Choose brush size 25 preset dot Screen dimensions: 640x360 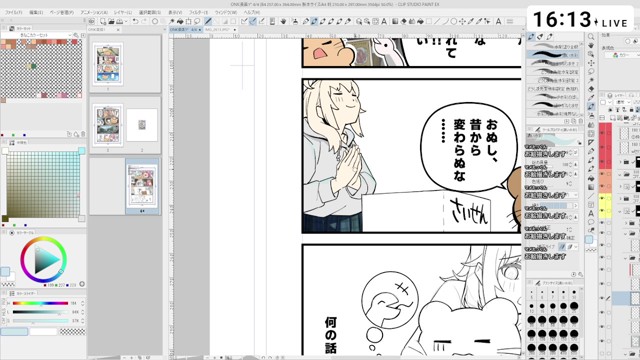click(x=574, y=307)
